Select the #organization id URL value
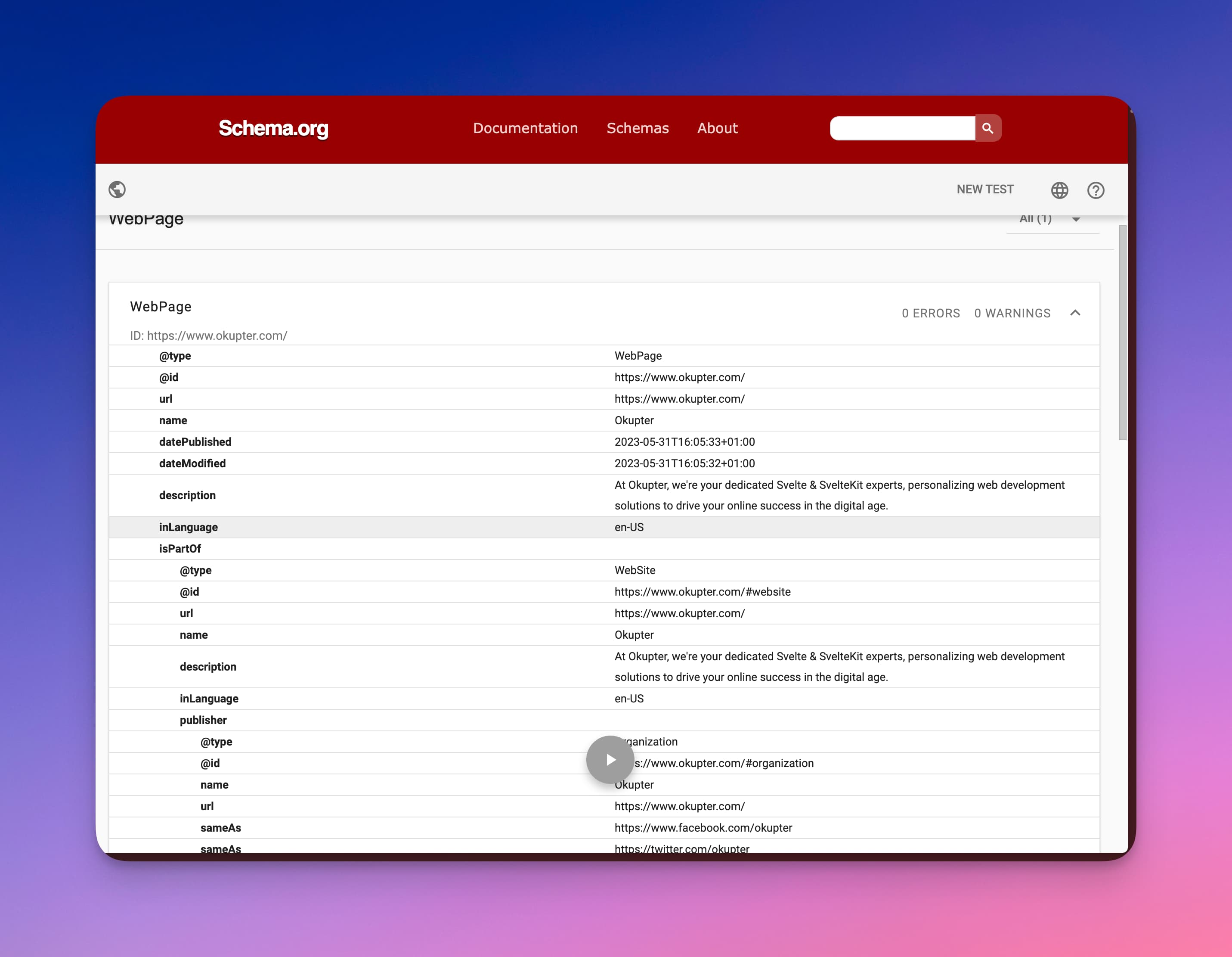 tap(714, 764)
